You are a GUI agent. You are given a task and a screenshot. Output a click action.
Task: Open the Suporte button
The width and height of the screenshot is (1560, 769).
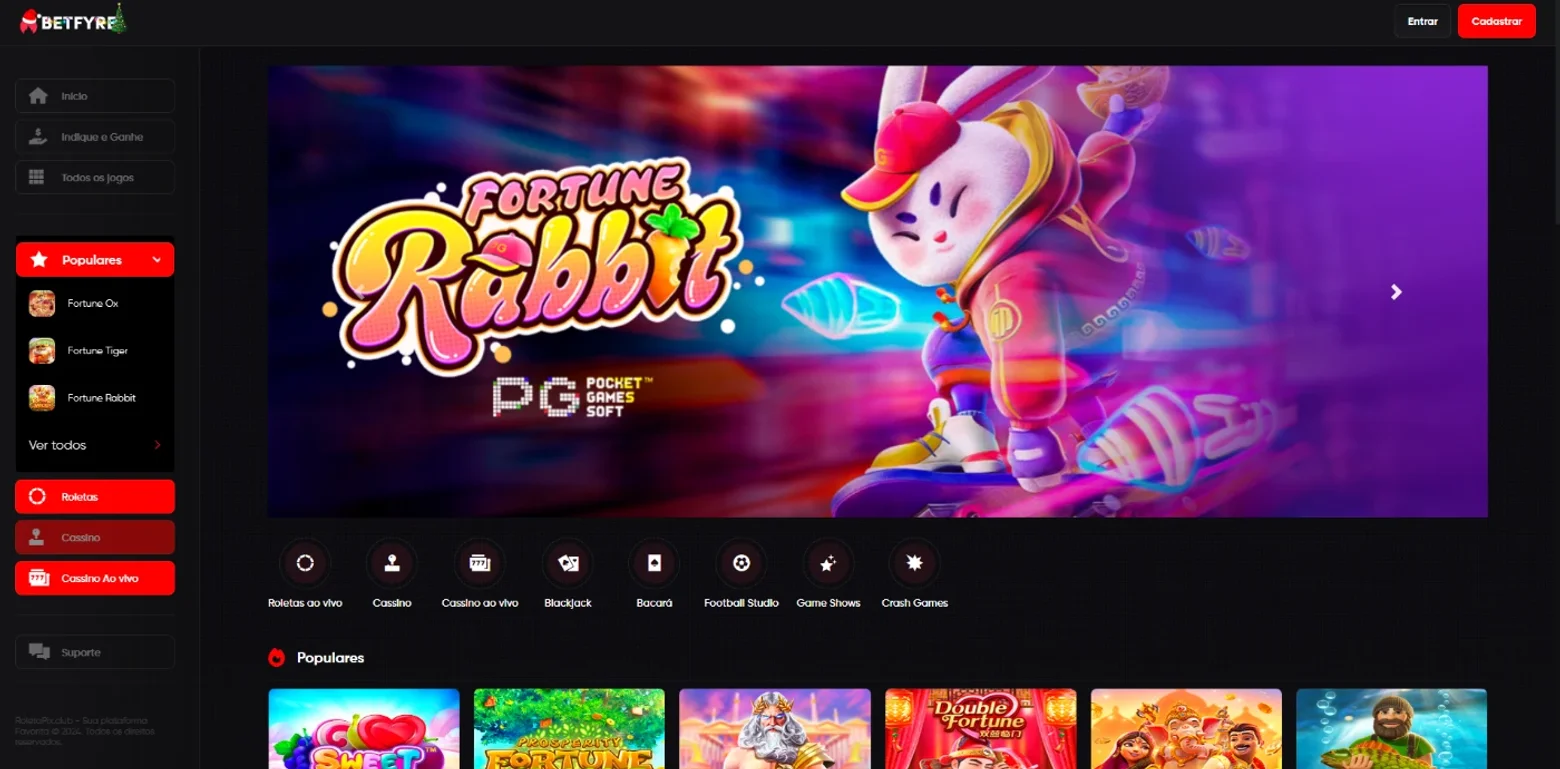[95, 652]
